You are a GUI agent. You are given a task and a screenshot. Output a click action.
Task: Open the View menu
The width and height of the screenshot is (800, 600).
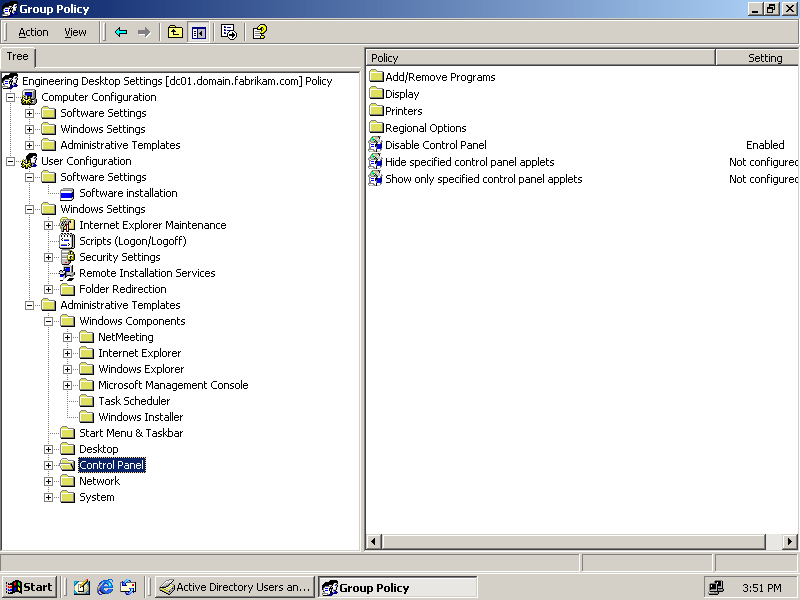(x=75, y=32)
